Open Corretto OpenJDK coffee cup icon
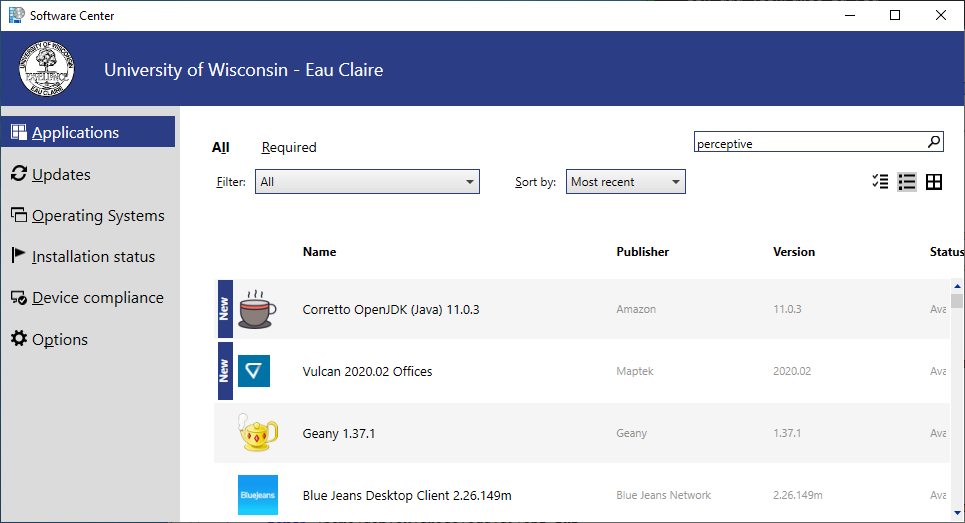This screenshot has height=523, width=965. tap(257, 310)
